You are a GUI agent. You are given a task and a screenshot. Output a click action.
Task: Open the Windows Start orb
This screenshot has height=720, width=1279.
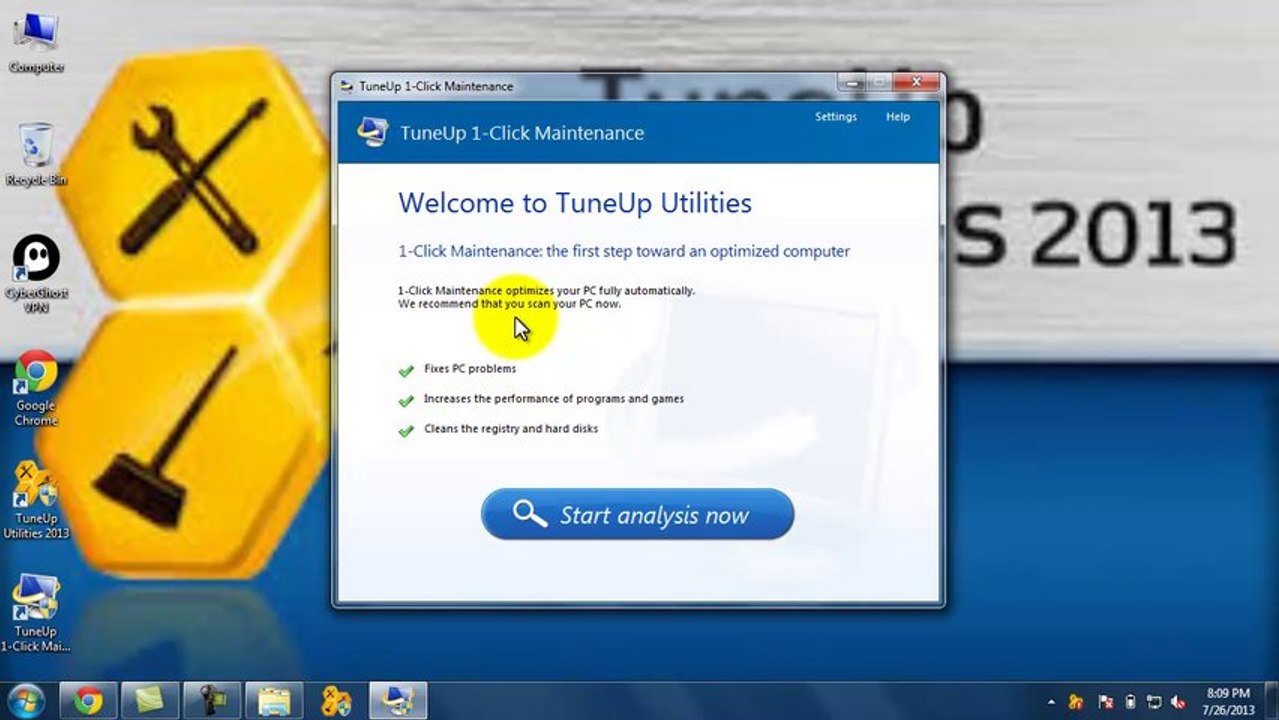pos(25,700)
